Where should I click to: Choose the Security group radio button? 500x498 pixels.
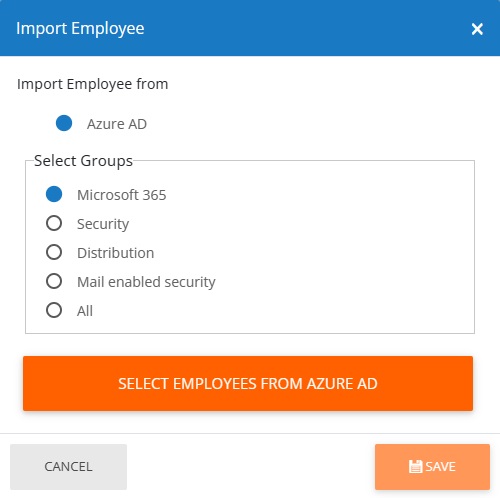54,223
